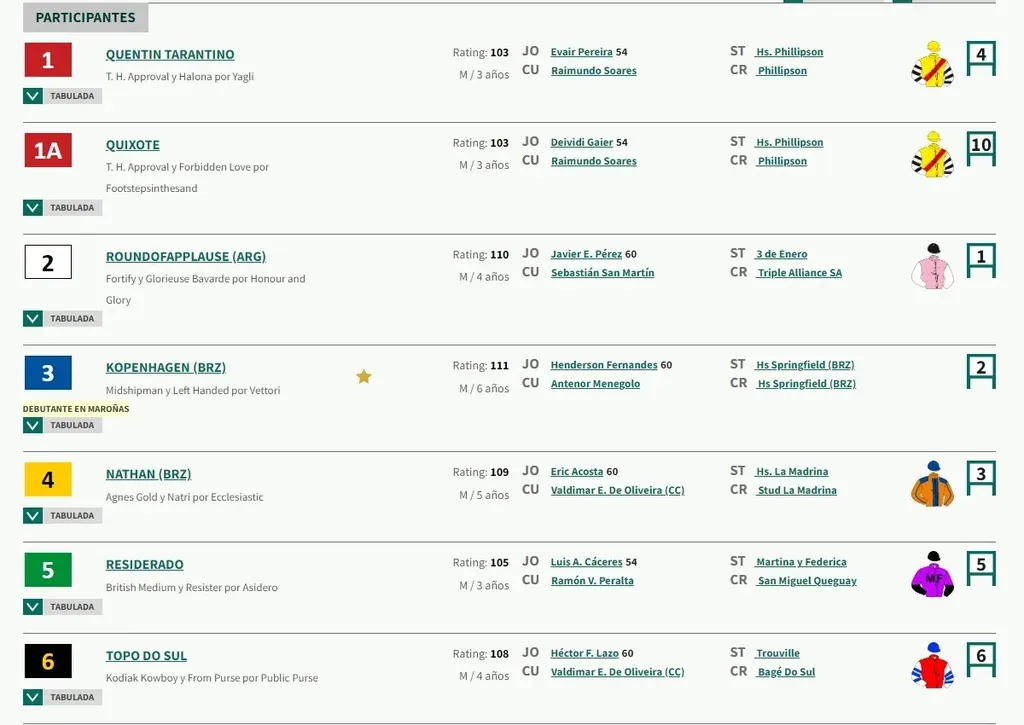
Task: Click Roundofapplause's pink jockey silks icon
Action: pyautogui.click(x=932, y=266)
